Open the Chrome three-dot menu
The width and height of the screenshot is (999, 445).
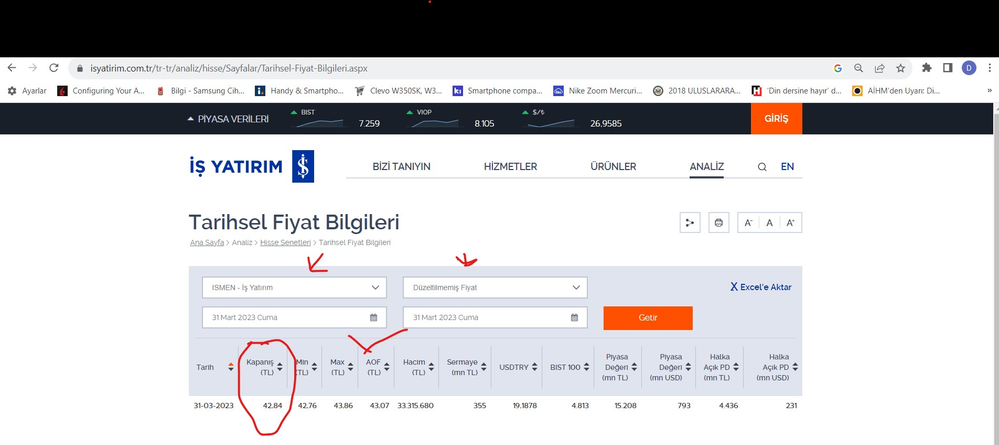989,68
